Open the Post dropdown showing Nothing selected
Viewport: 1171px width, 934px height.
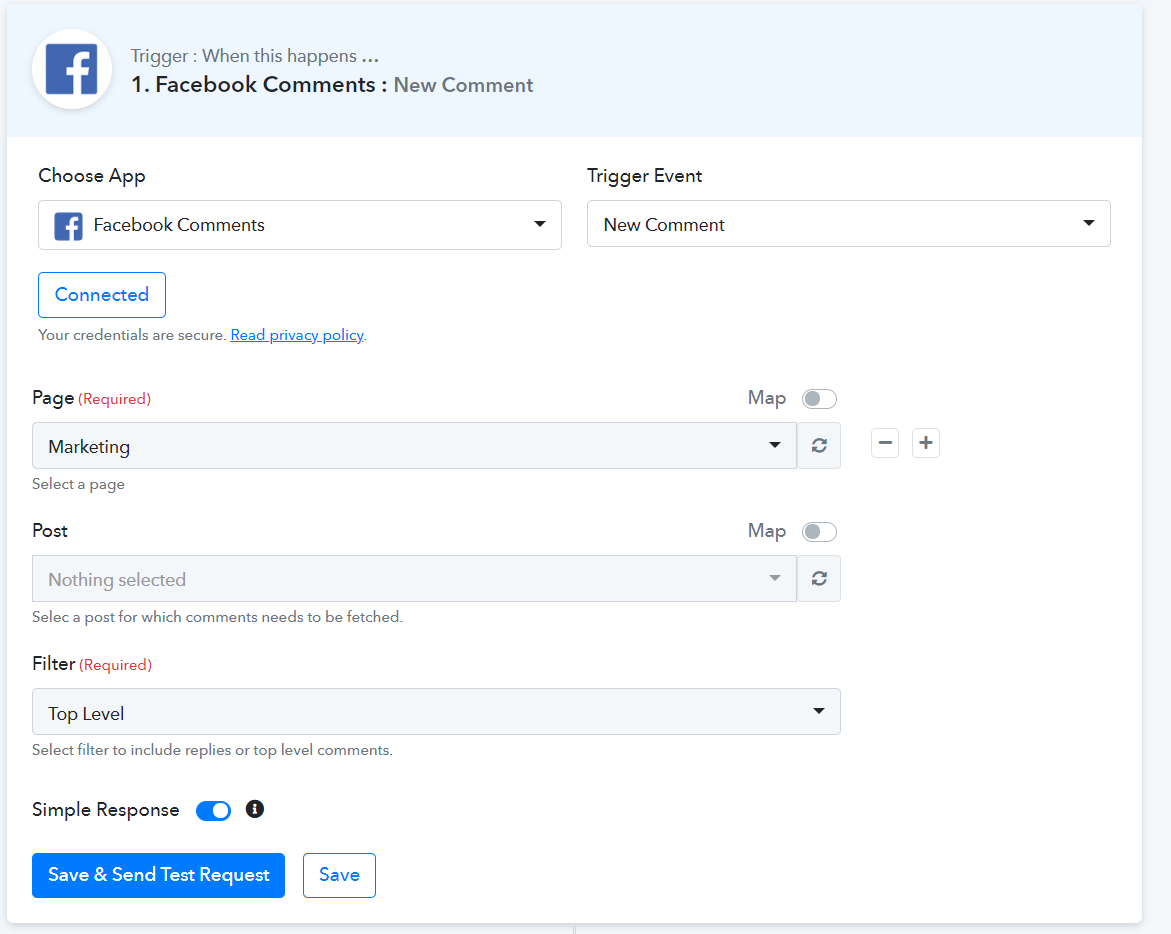(414, 579)
